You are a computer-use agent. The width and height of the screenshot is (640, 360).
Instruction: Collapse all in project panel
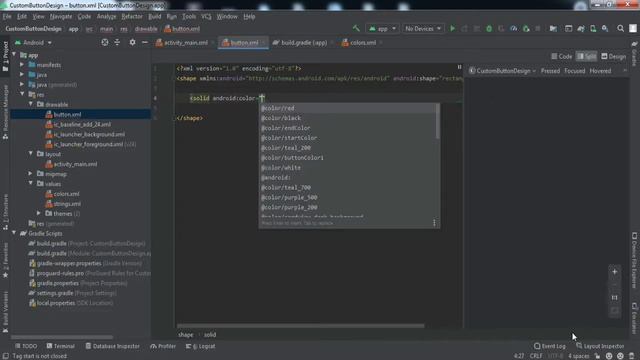tap(117, 42)
